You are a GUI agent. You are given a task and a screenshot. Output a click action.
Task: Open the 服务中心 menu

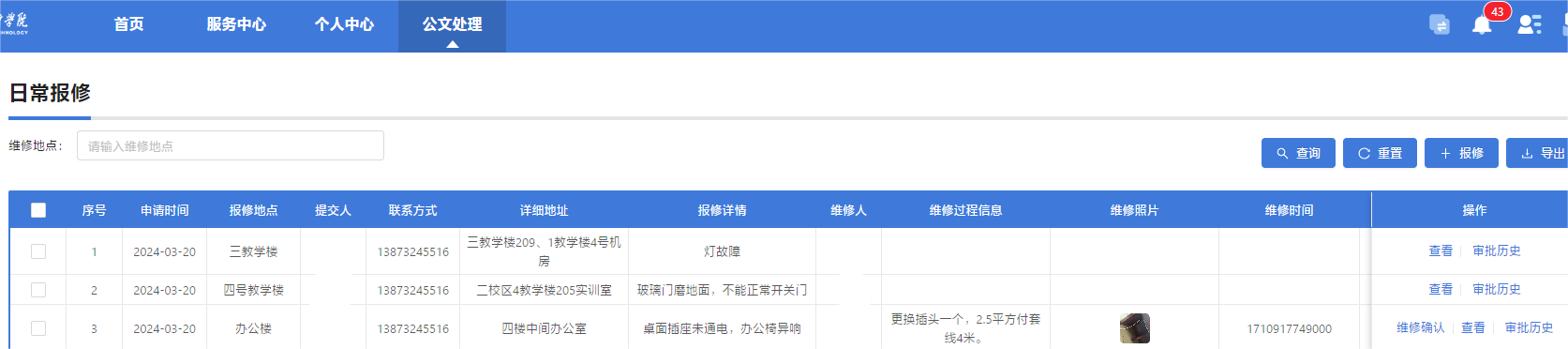(236, 24)
